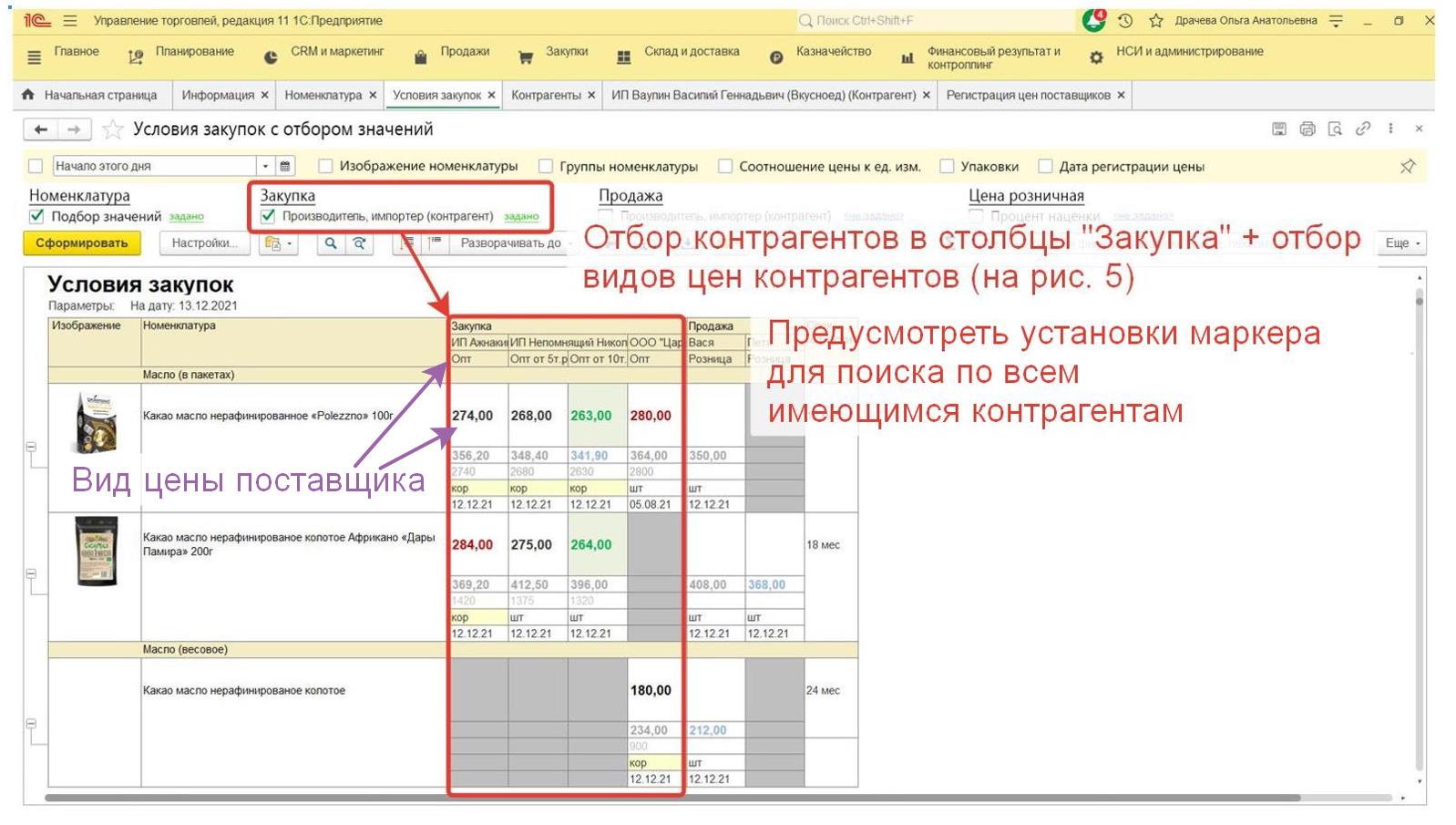This screenshot has height=825, width=1456.
Task: Collapse the Polezzno product row group
Action: [31, 447]
